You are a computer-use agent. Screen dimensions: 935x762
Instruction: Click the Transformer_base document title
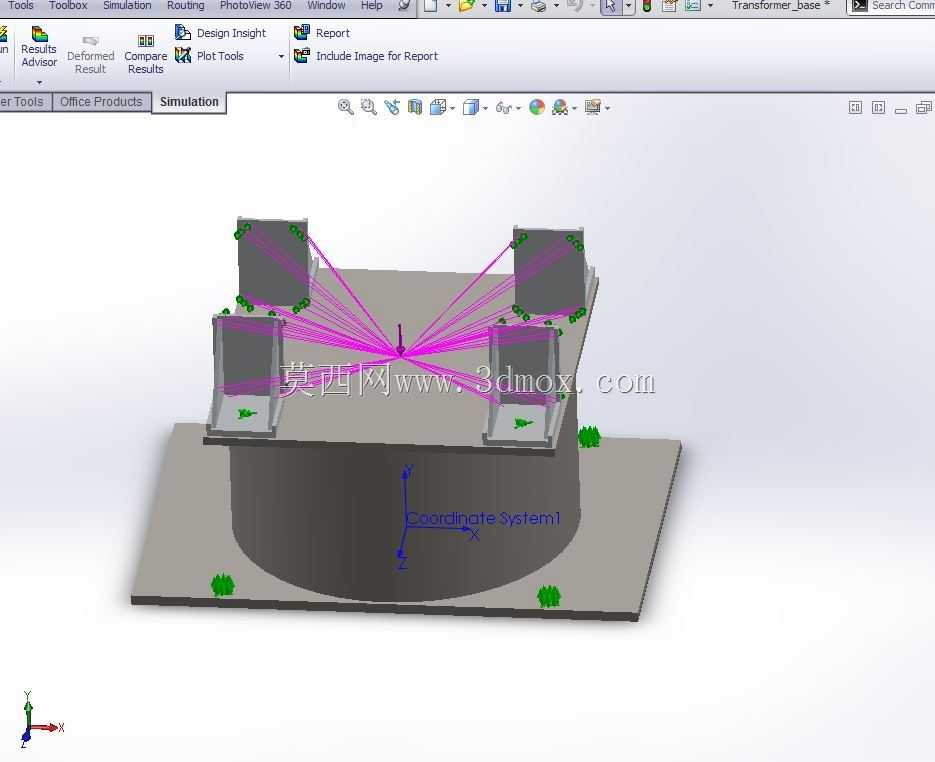(781, 6)
